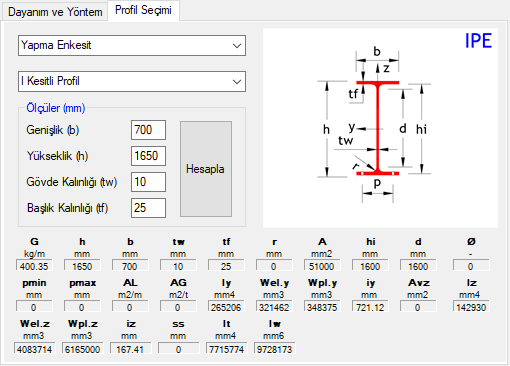Focus the Yükseklik (h) input field
The width and height of the screenshot is (510, 366).
coord(148,156)
